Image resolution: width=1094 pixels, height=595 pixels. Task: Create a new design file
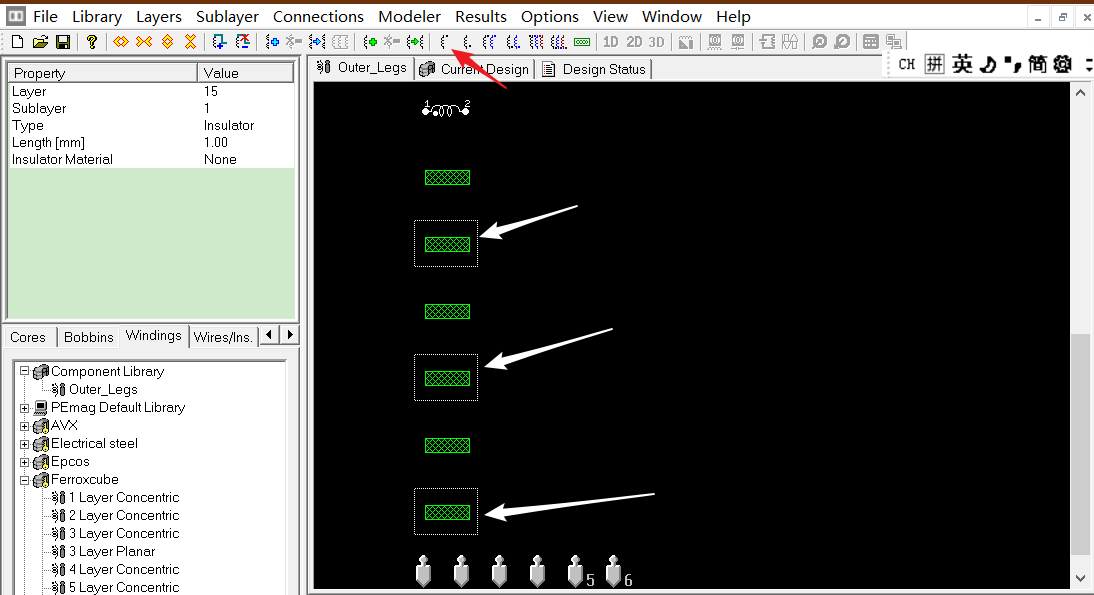tap(16, 41)
